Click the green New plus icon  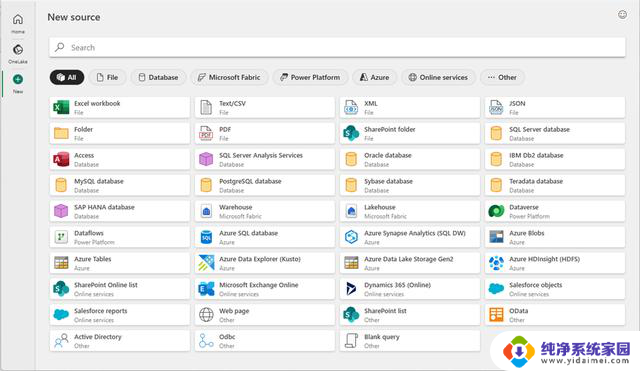18,79
